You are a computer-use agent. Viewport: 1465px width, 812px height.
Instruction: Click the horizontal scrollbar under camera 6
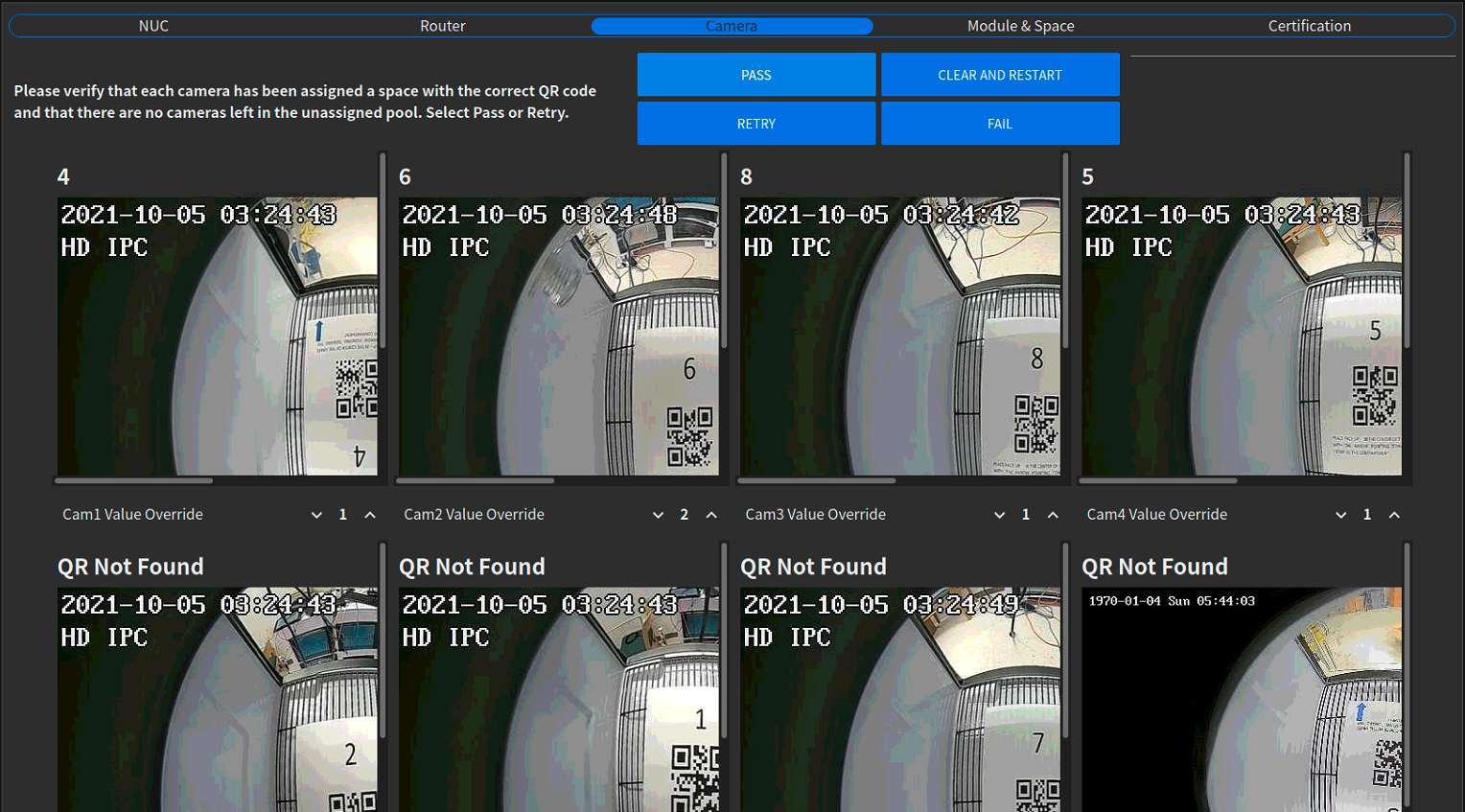pos(476,480)
